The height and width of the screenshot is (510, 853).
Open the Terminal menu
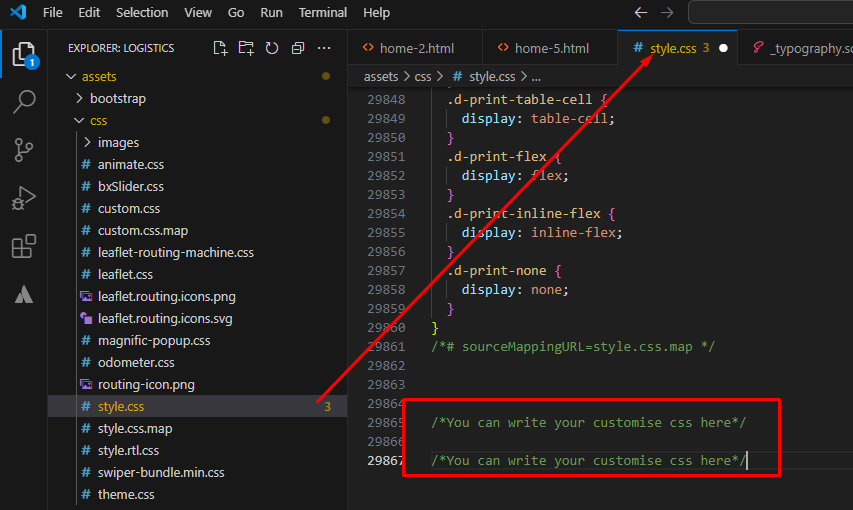323,13
